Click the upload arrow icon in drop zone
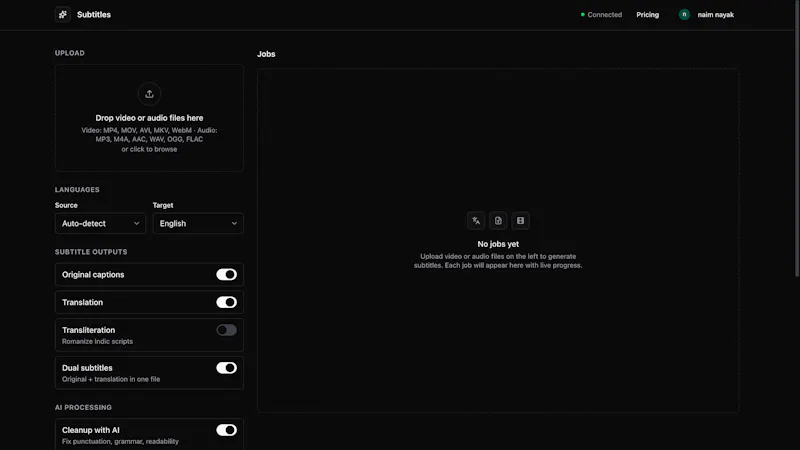This screenshot has height=450, width=800. coord(149,94)
